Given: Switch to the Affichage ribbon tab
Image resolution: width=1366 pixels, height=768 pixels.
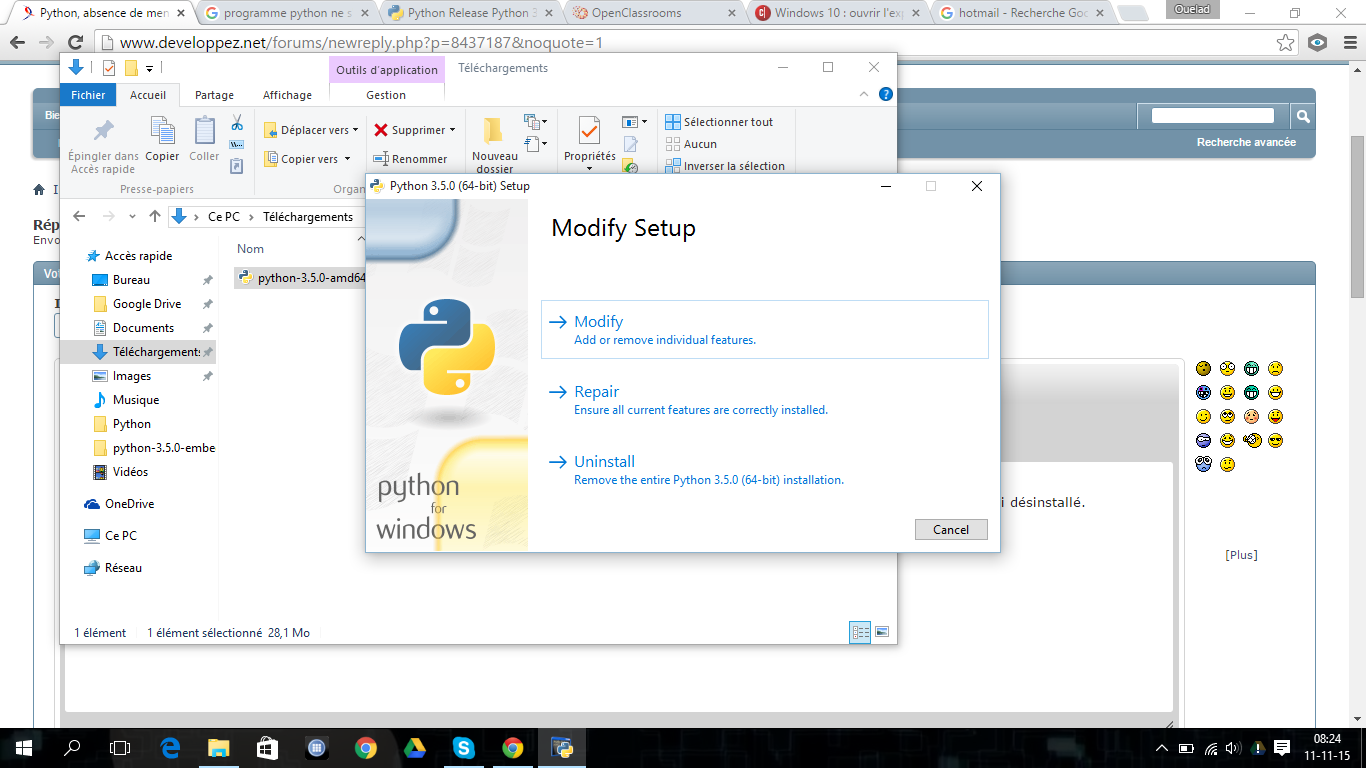Looking at the screenshot, I should coord(287,95).
